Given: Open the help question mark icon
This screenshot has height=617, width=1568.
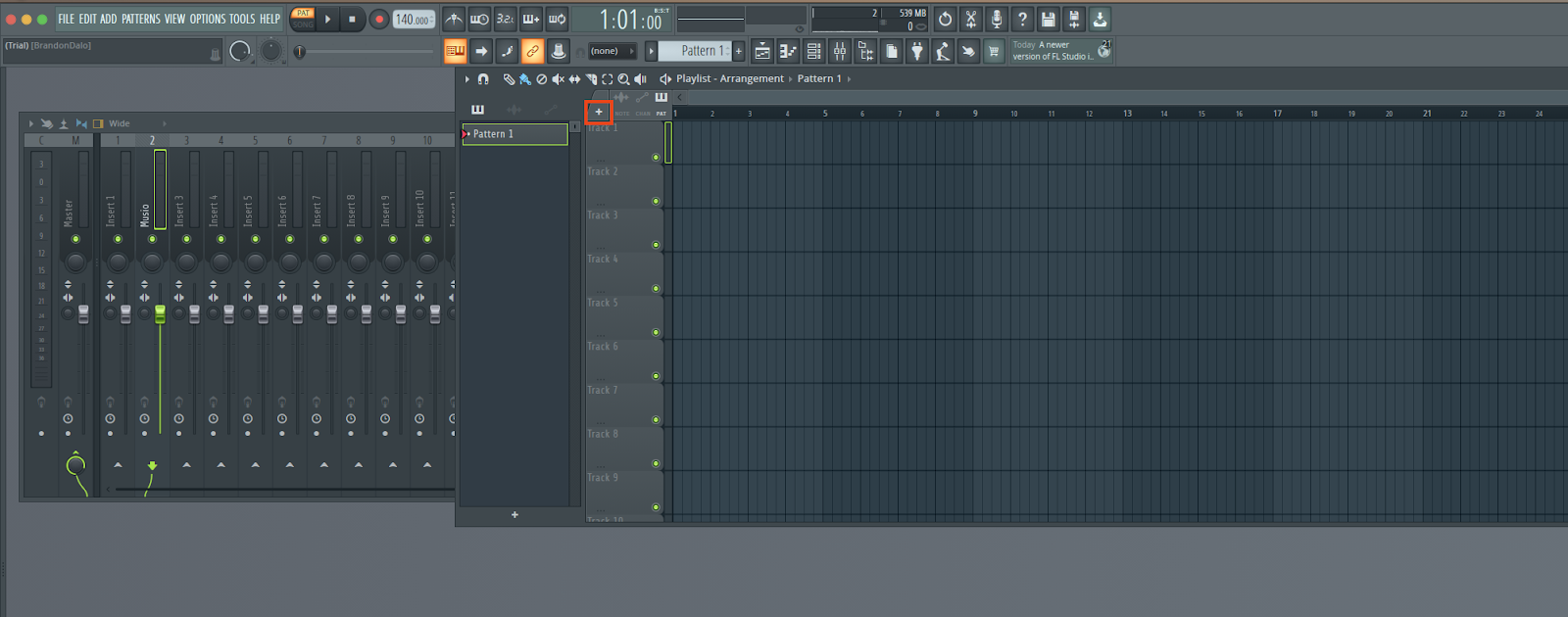Looking at the screenshot, I should (1022, 19).
